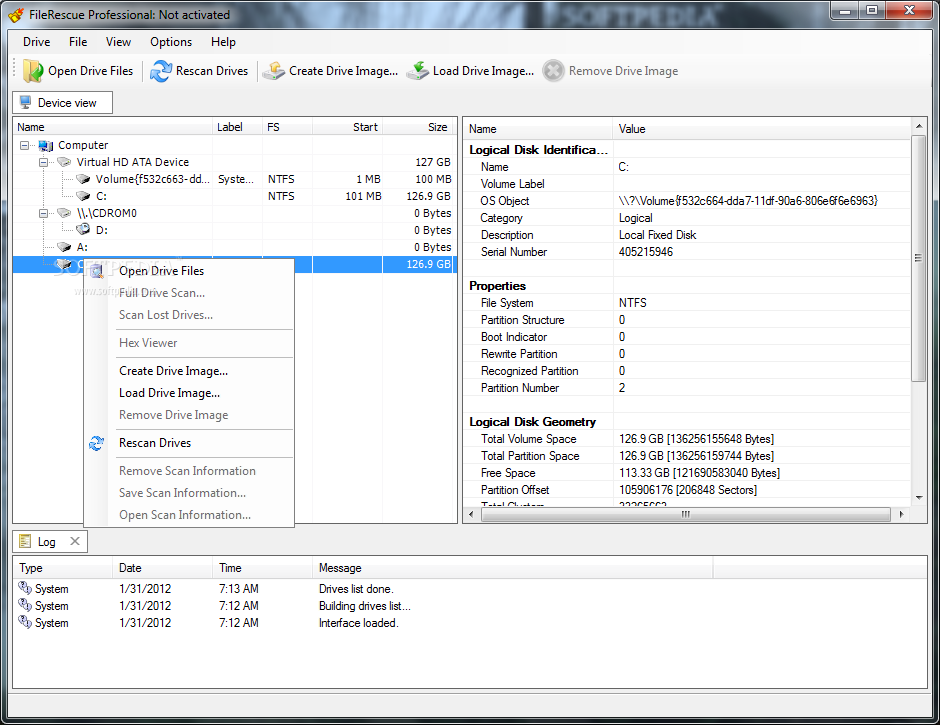Click properties vertical scrollbar up arrow

click(x=918, y=126)
